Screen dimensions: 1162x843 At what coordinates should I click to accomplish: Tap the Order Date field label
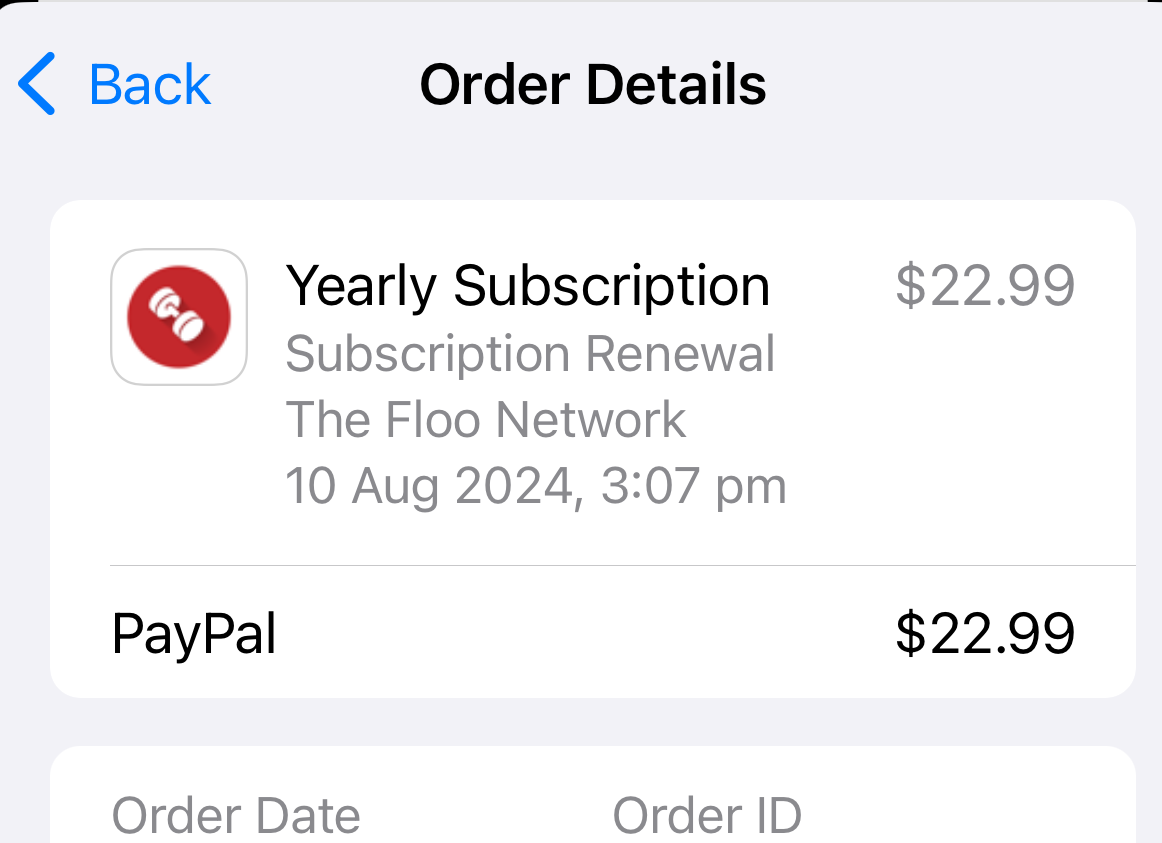click(236, 816)
